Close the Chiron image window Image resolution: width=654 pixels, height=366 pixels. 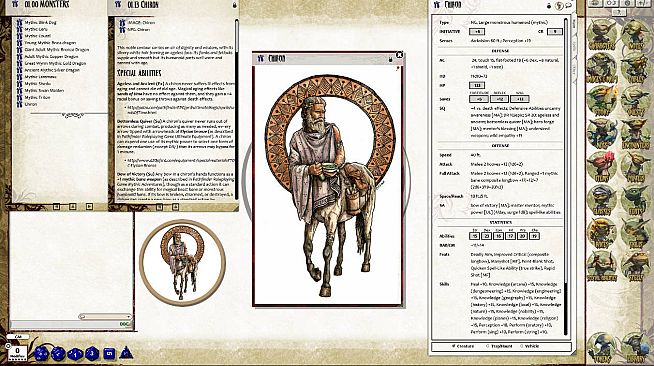[399, 55]
